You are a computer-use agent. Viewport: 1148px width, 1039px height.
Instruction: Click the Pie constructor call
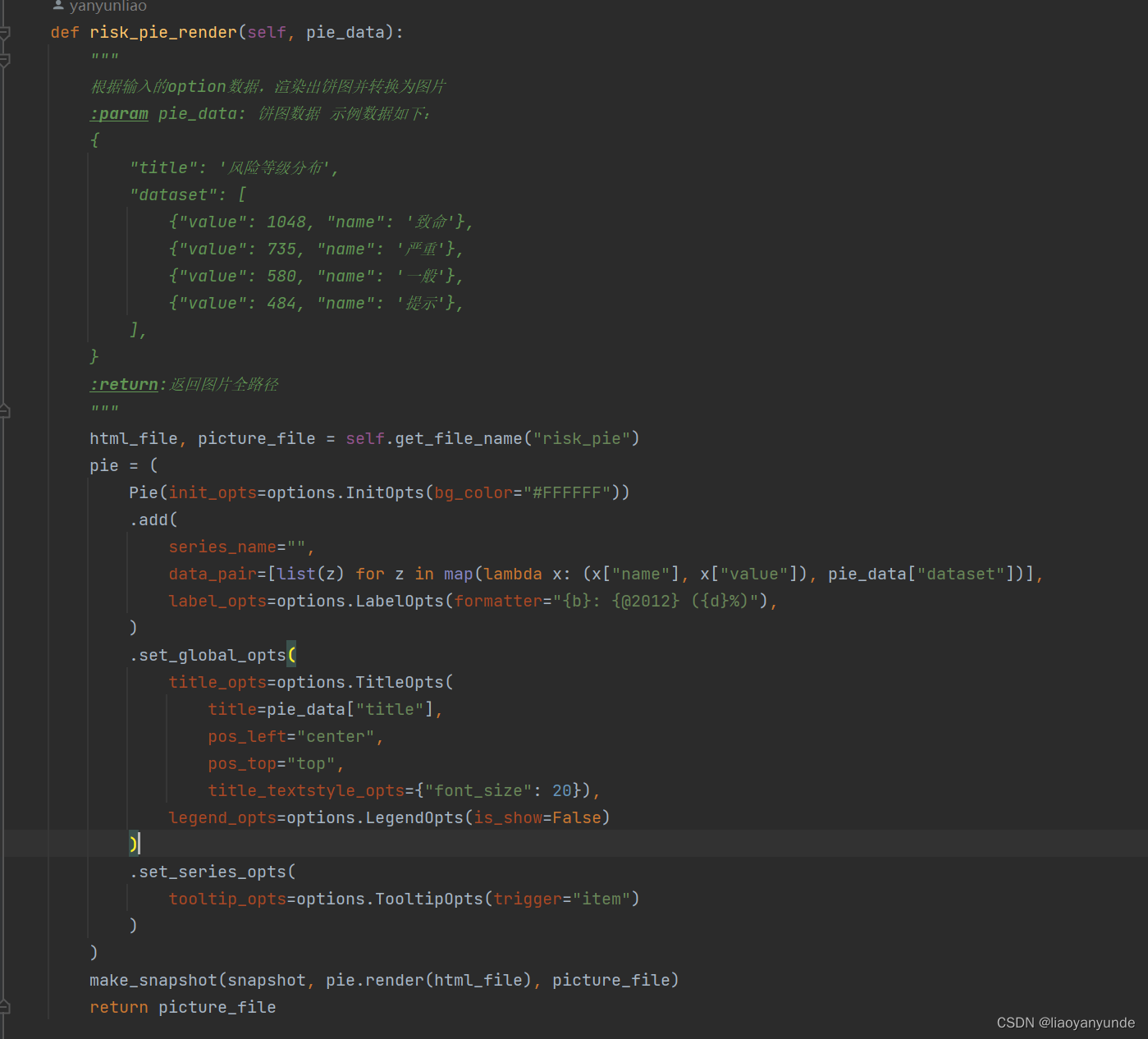click(x=144, y=493)
